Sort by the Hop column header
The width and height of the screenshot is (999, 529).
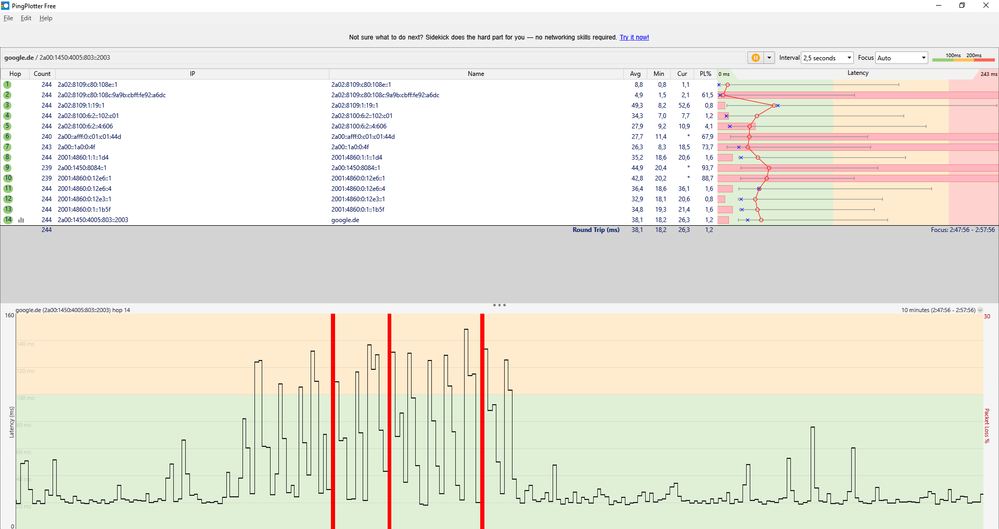[x=15, y=74]
